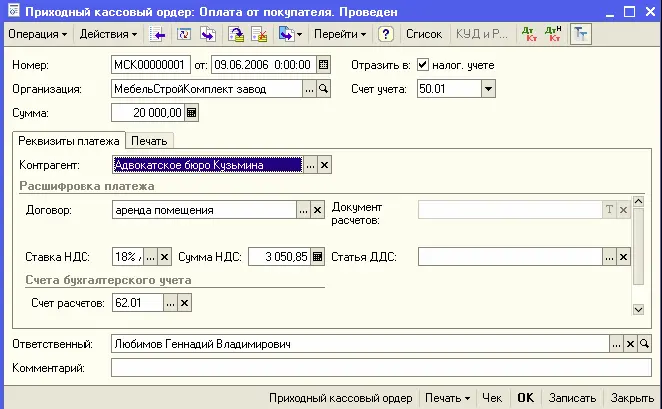Click the Записать button

[x=572, y=398]
